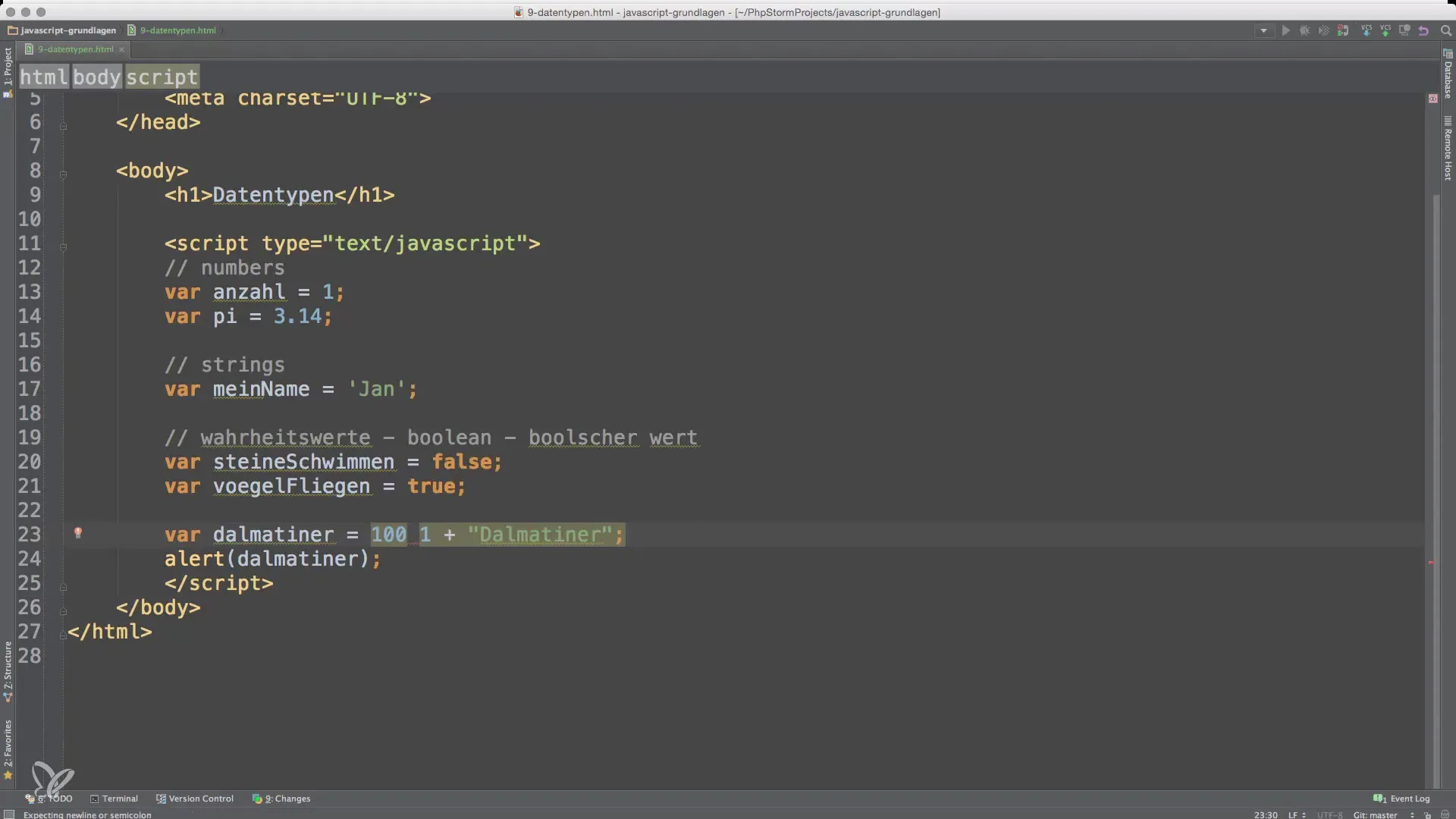Open the Remote Host tool window

(x=1448, y=149)
